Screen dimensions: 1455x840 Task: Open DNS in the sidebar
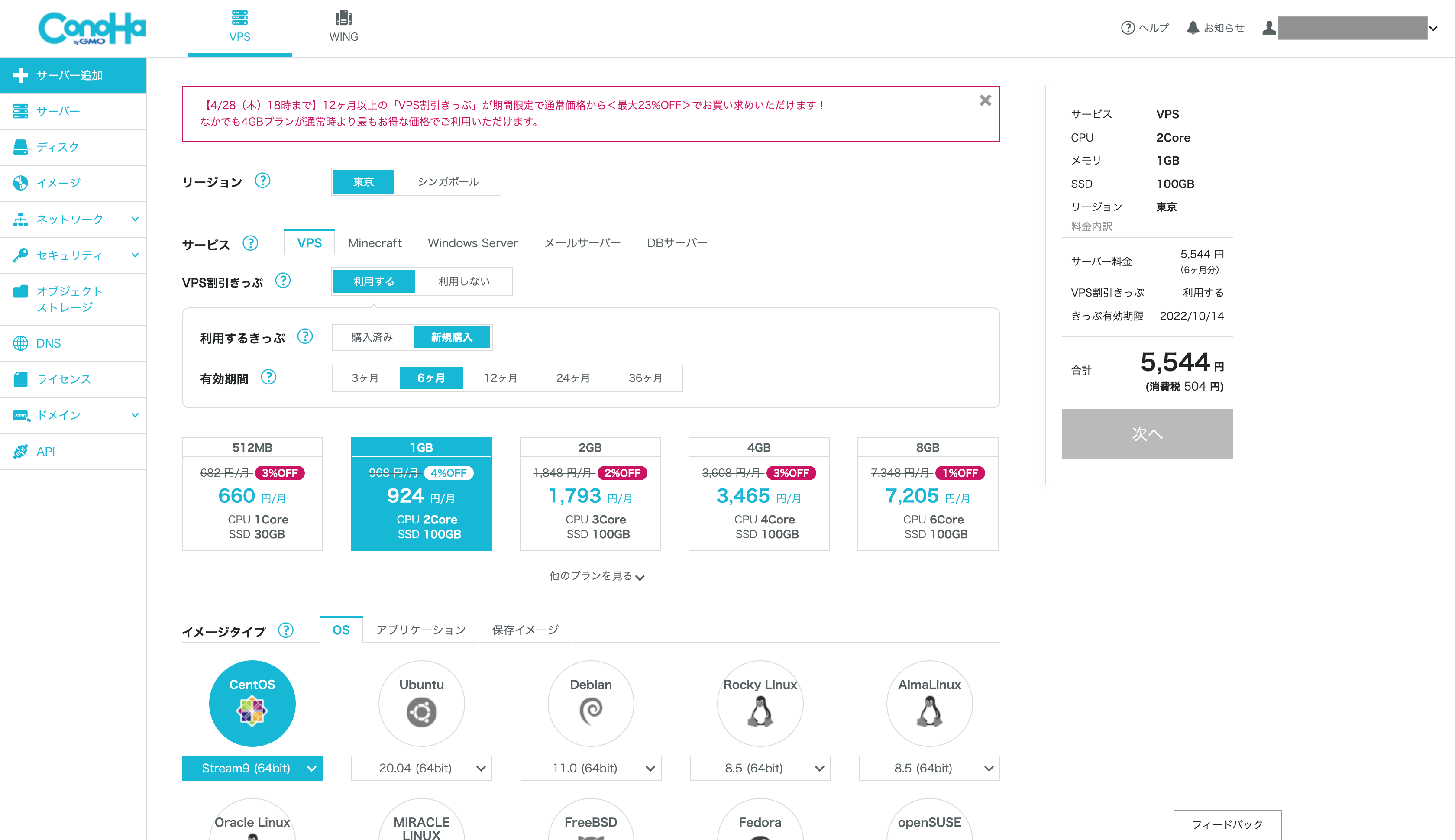pos(73,343)
